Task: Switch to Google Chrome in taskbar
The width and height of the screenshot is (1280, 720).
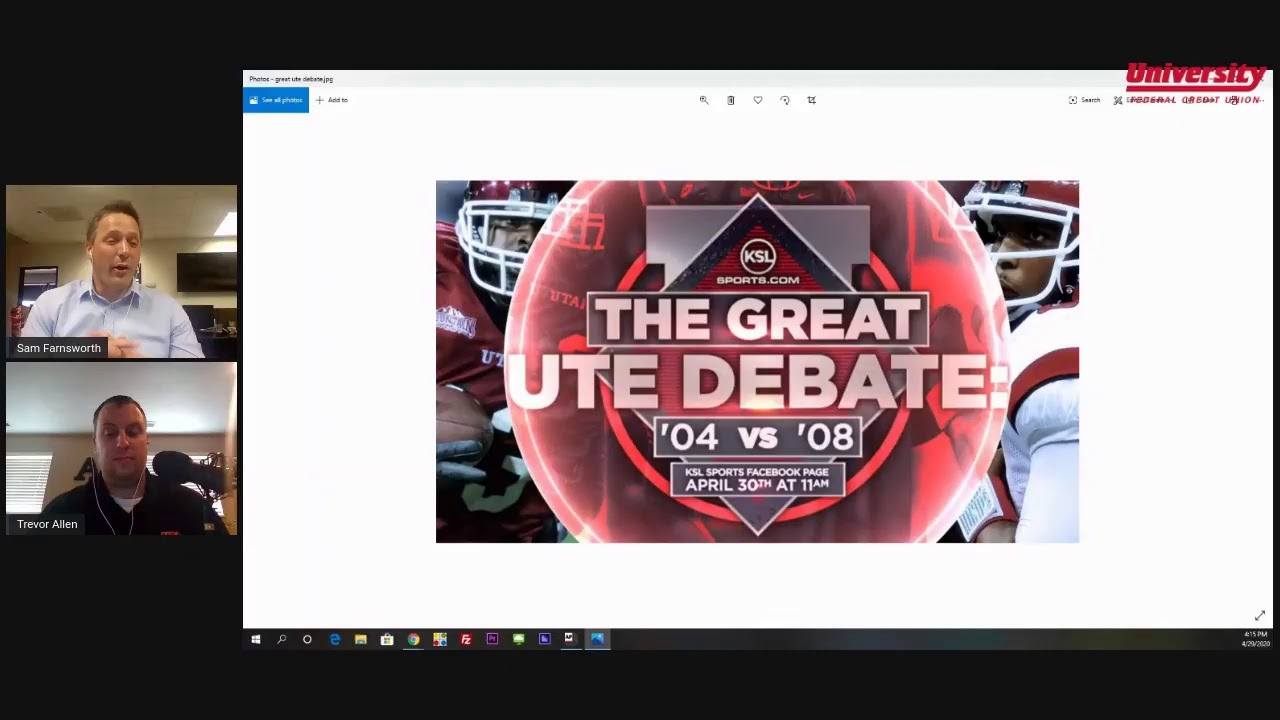Action: 413,639
